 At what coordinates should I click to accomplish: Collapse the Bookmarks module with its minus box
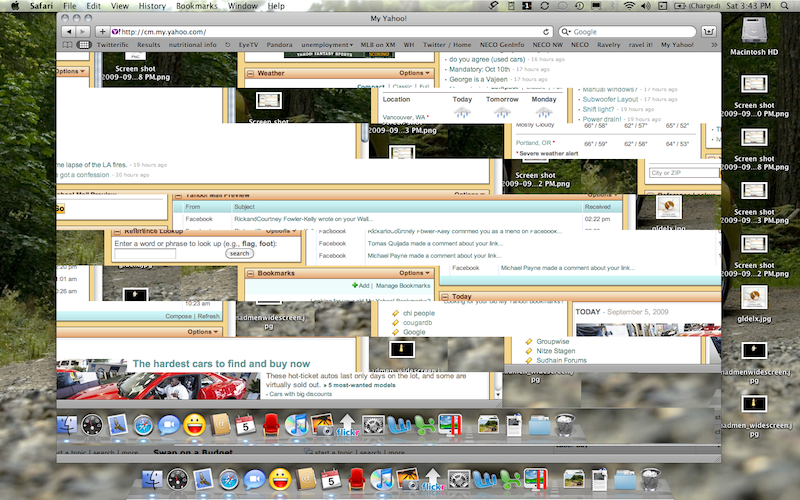pos(251,273)
